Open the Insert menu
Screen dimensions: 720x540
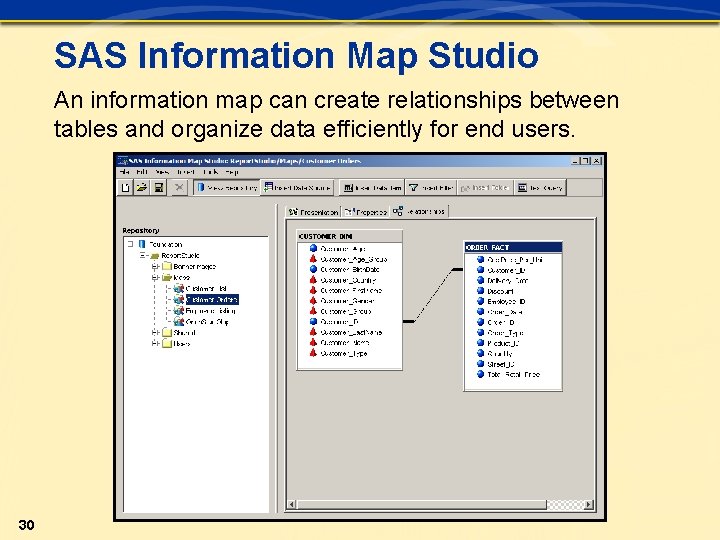tap(186, 172)
